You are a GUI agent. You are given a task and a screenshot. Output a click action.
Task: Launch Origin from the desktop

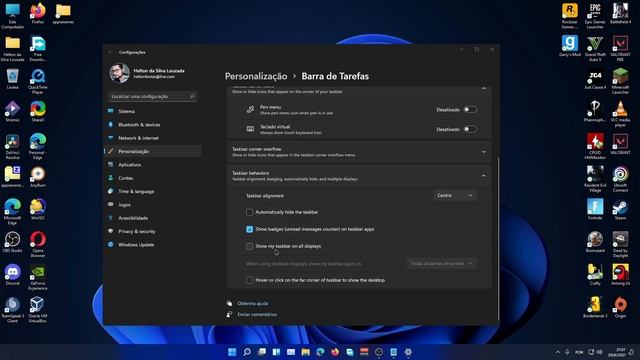click(620, 307)
